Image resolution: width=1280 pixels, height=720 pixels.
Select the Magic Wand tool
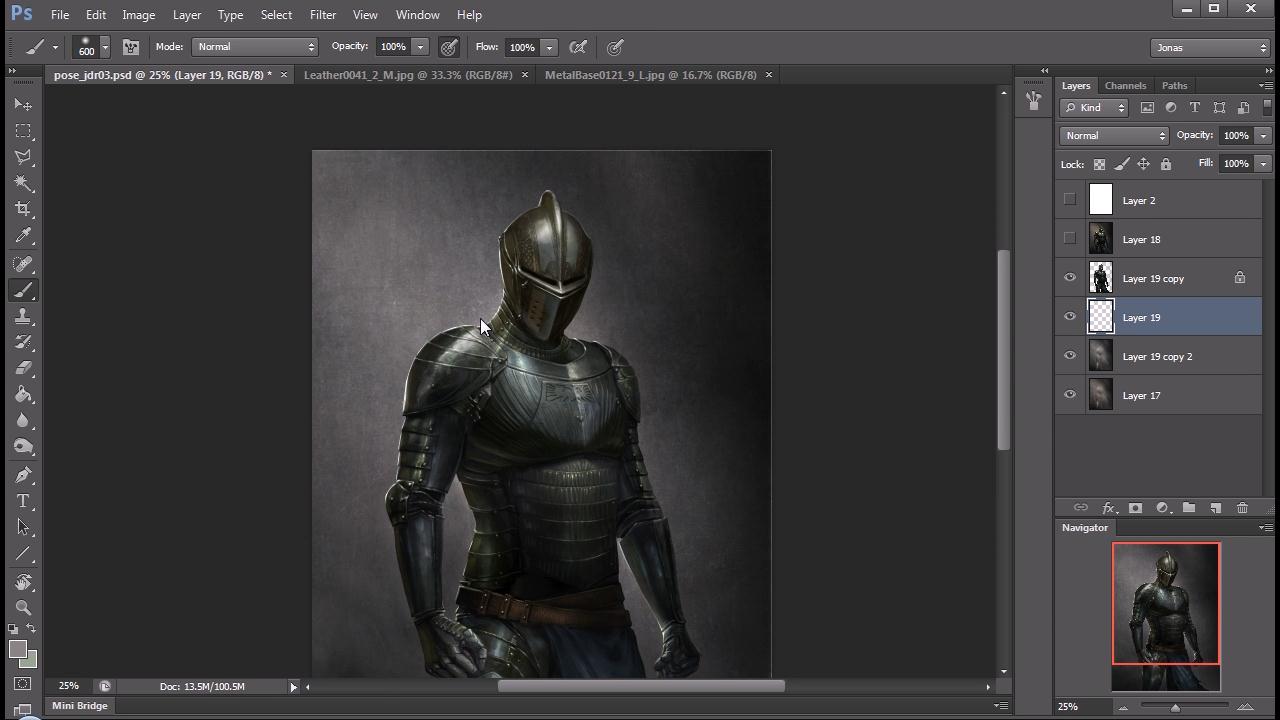[x=23, y=183]
